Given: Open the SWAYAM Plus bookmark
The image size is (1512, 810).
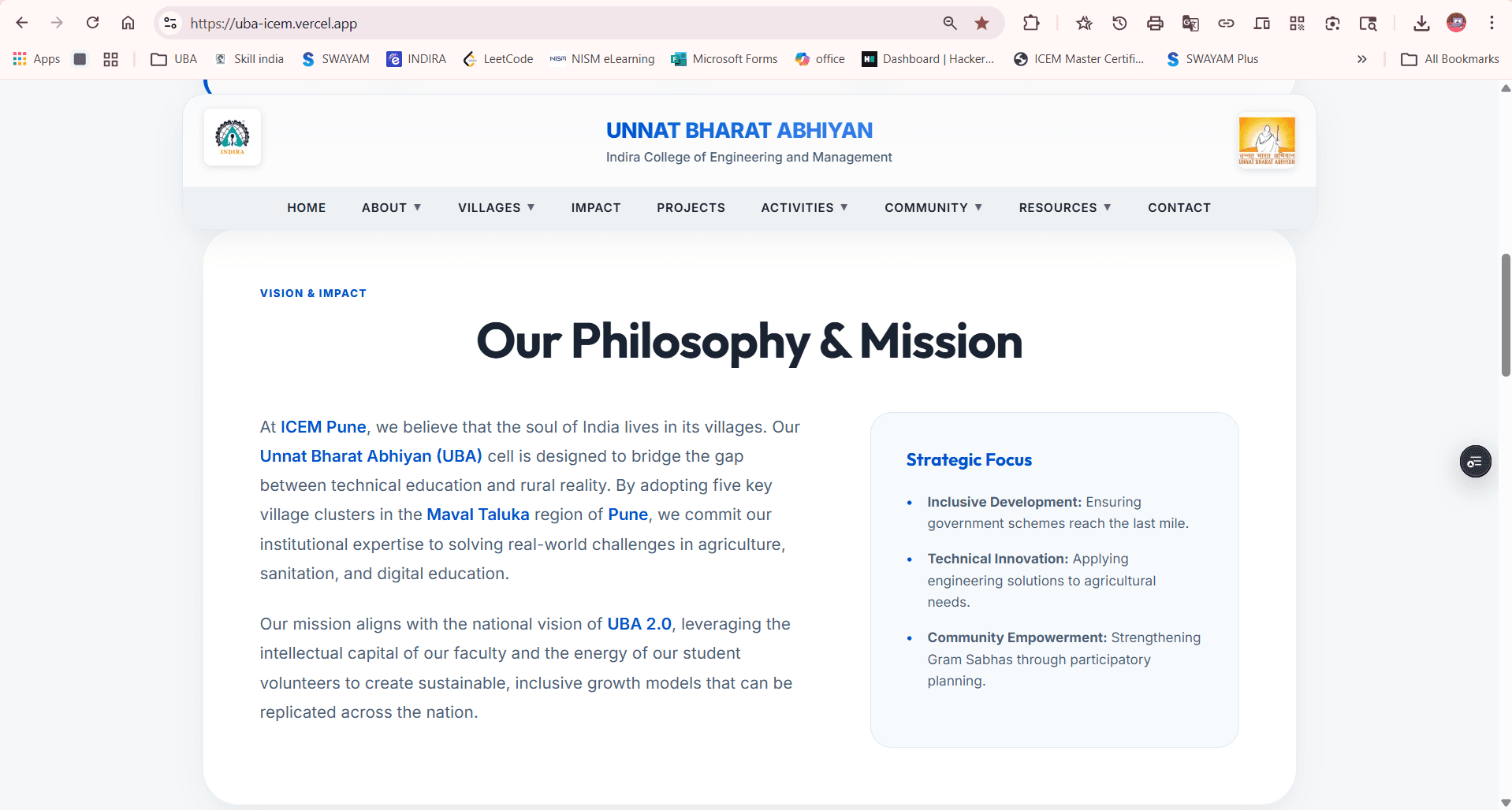Looking at the screenshot, I should coord(1212,59).
